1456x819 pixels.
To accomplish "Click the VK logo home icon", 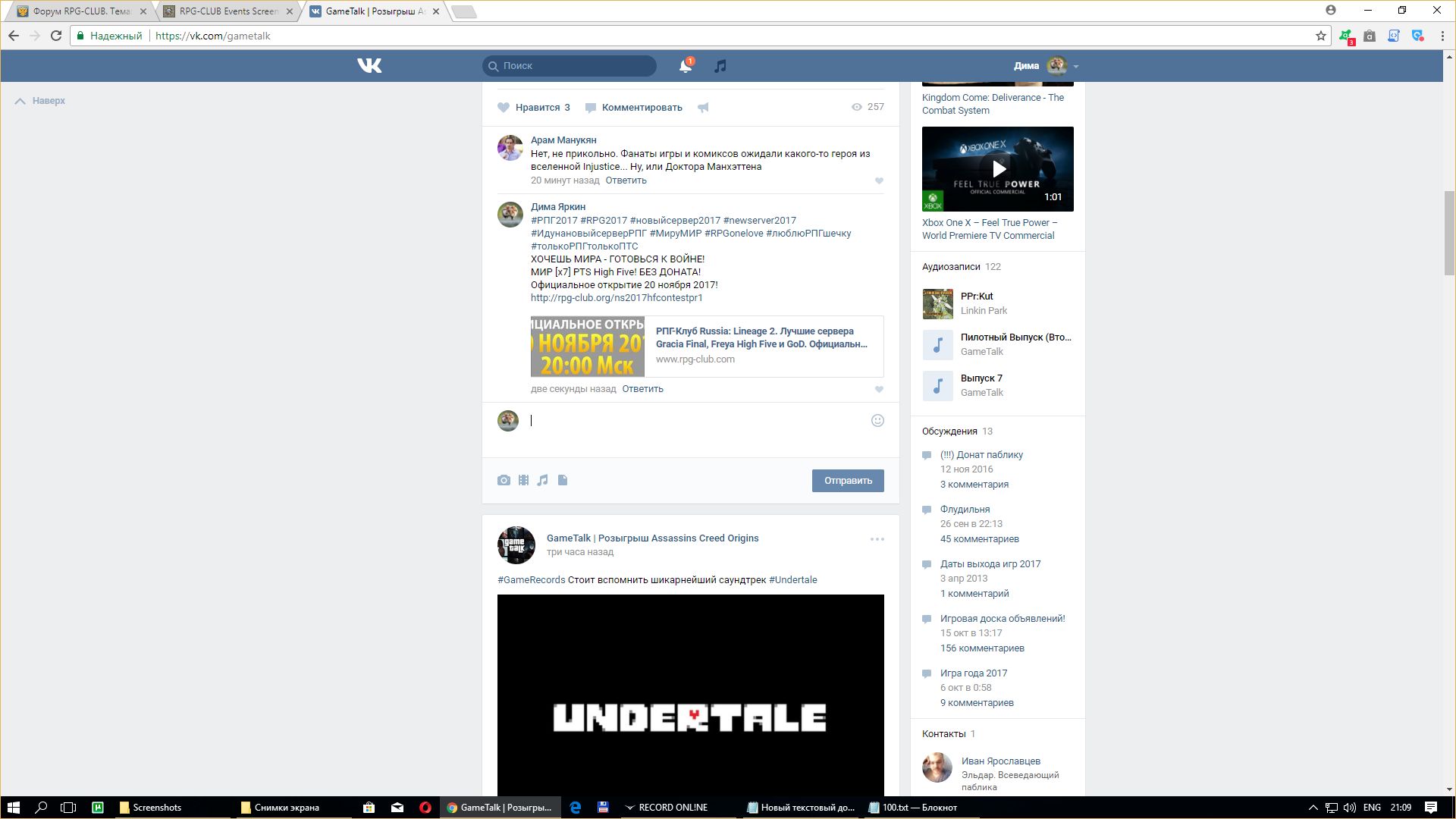I will tap(369, 66).
